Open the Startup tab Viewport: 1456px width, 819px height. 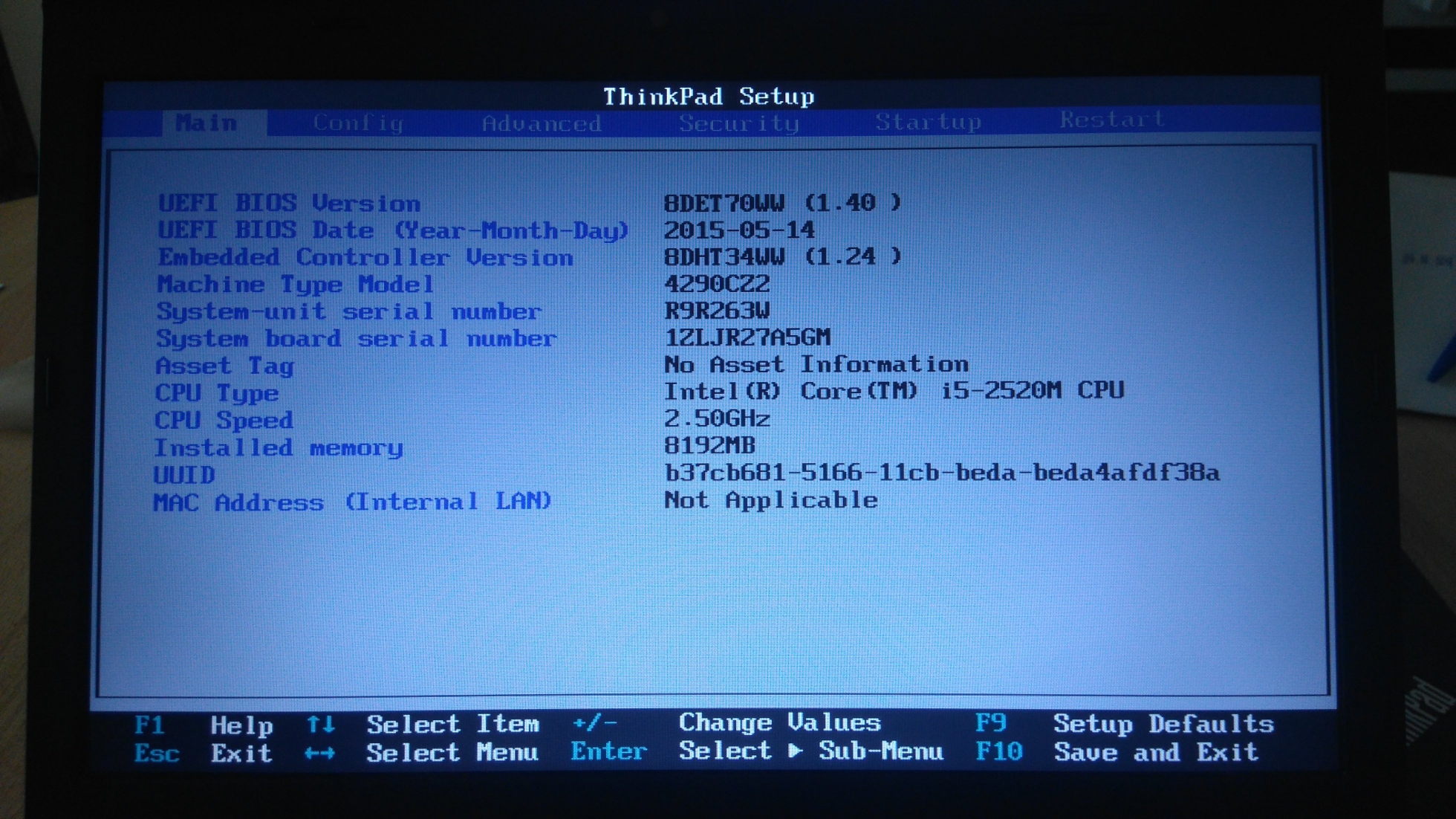coord(929,121)
